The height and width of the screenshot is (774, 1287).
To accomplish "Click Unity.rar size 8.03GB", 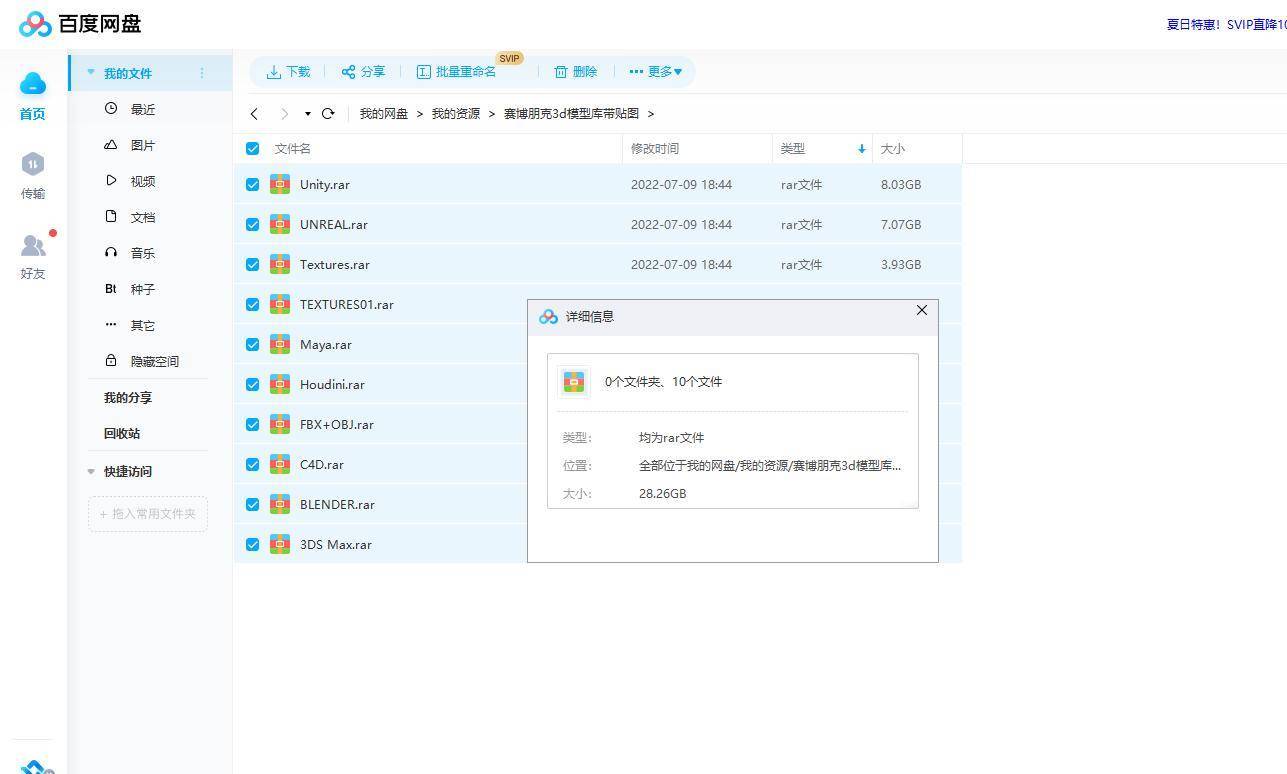I will point(901,184).
